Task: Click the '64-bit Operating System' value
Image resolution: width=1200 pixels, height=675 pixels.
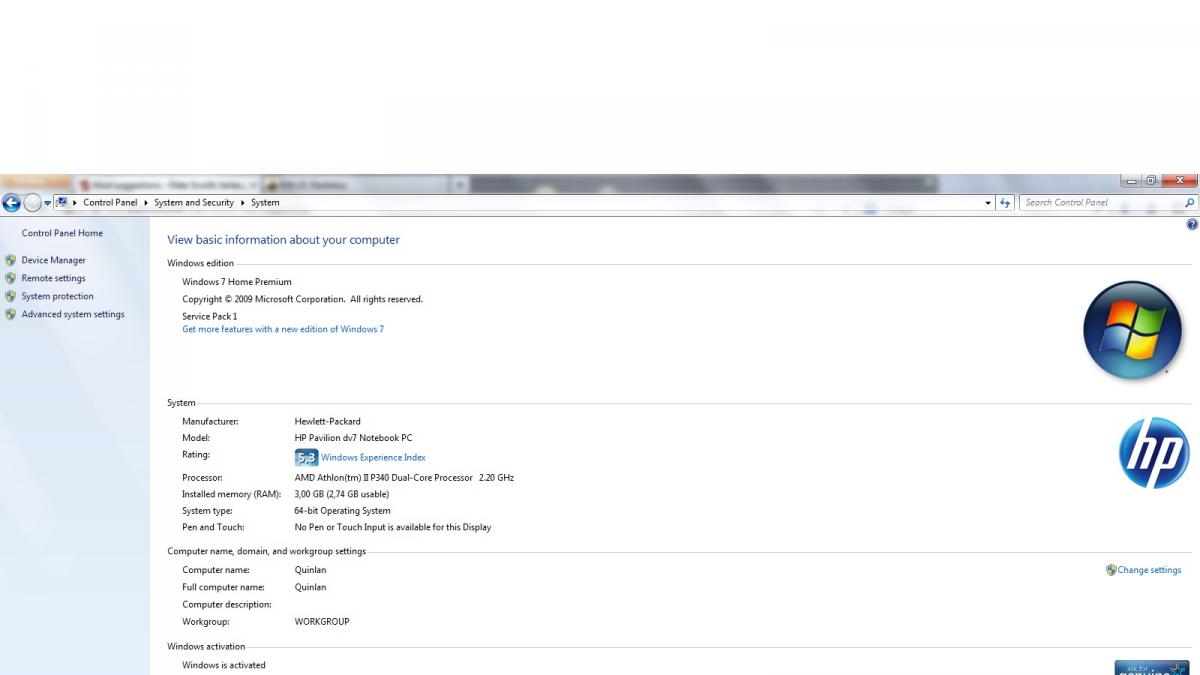Action: click(343, 511)
